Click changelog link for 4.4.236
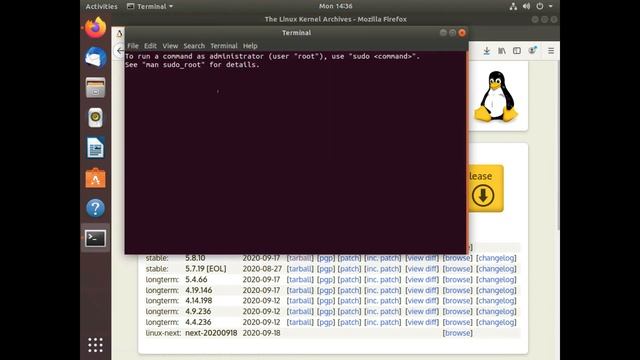Image resolution: width=640 pixels, height=360 pixels. pos(496,322)
